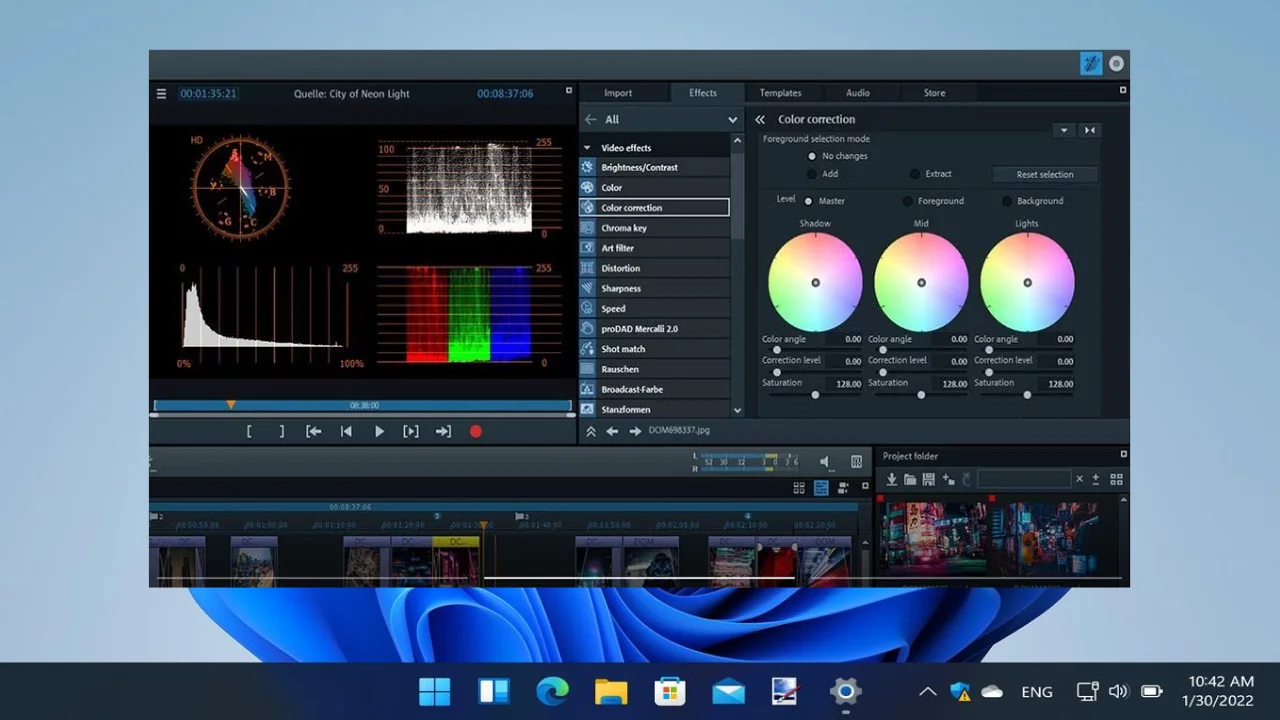
Task: Select the highlighted timeline mode view icon
Action: click(x=821, y=488)
